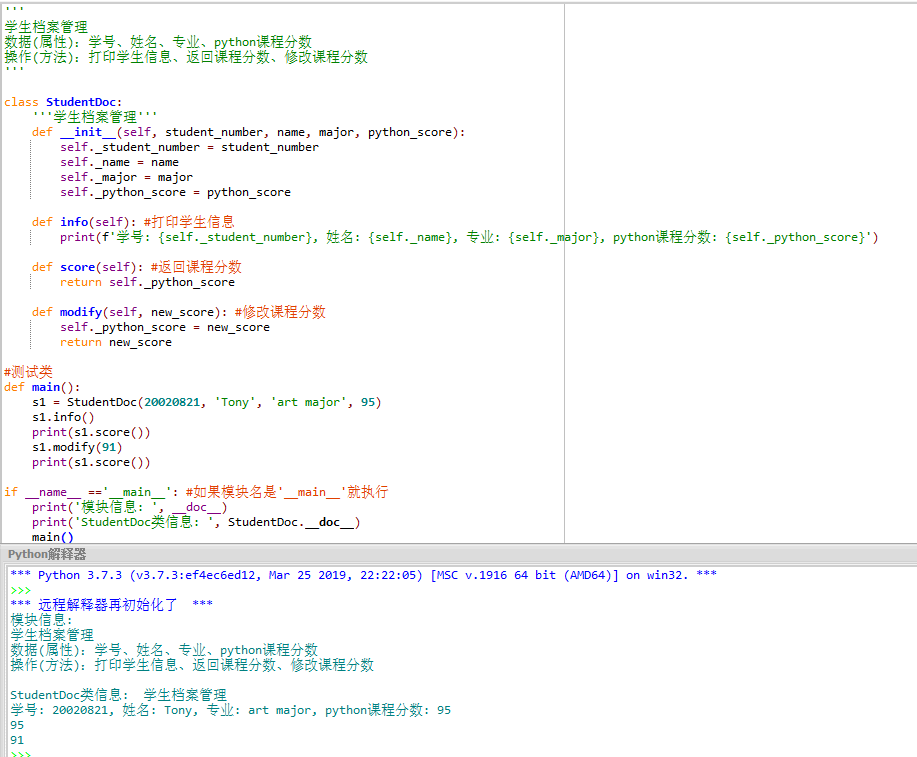Click the '#修改课程分数' comment

tap(280, 312)
